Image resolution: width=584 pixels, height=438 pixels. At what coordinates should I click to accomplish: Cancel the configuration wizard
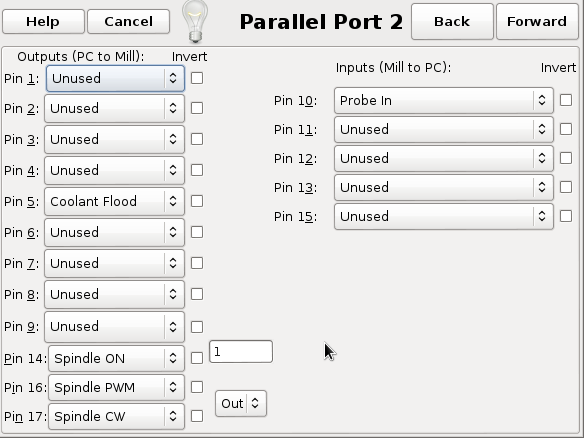coord(128,22)
